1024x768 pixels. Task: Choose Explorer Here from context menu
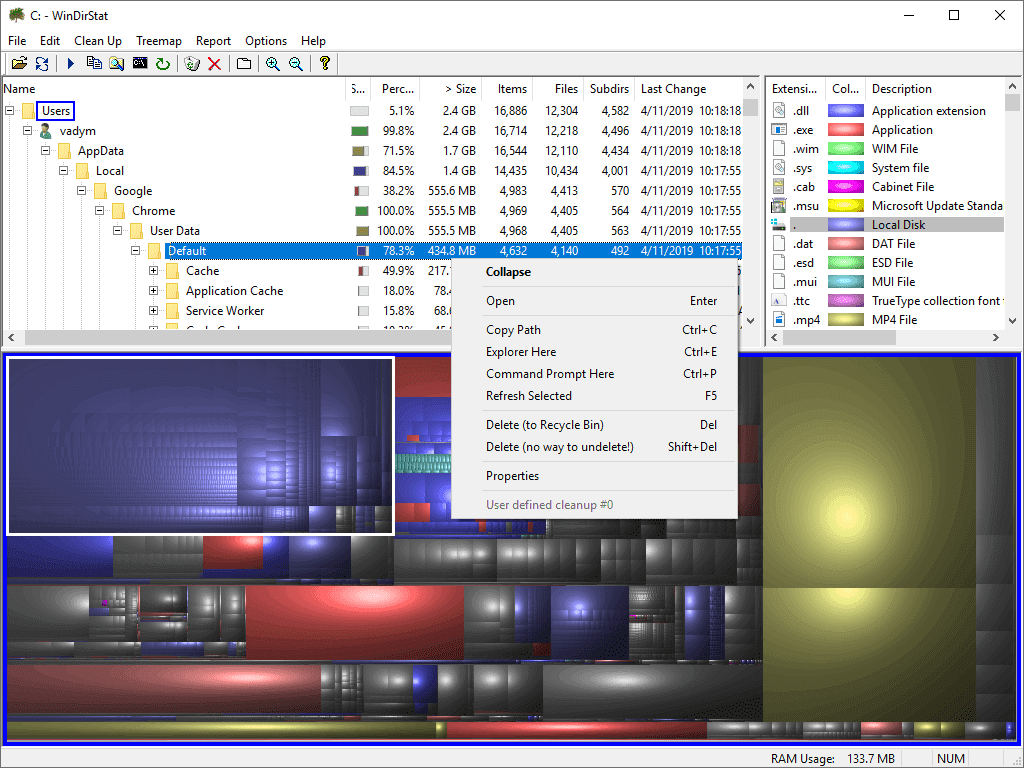coord(595,352)
